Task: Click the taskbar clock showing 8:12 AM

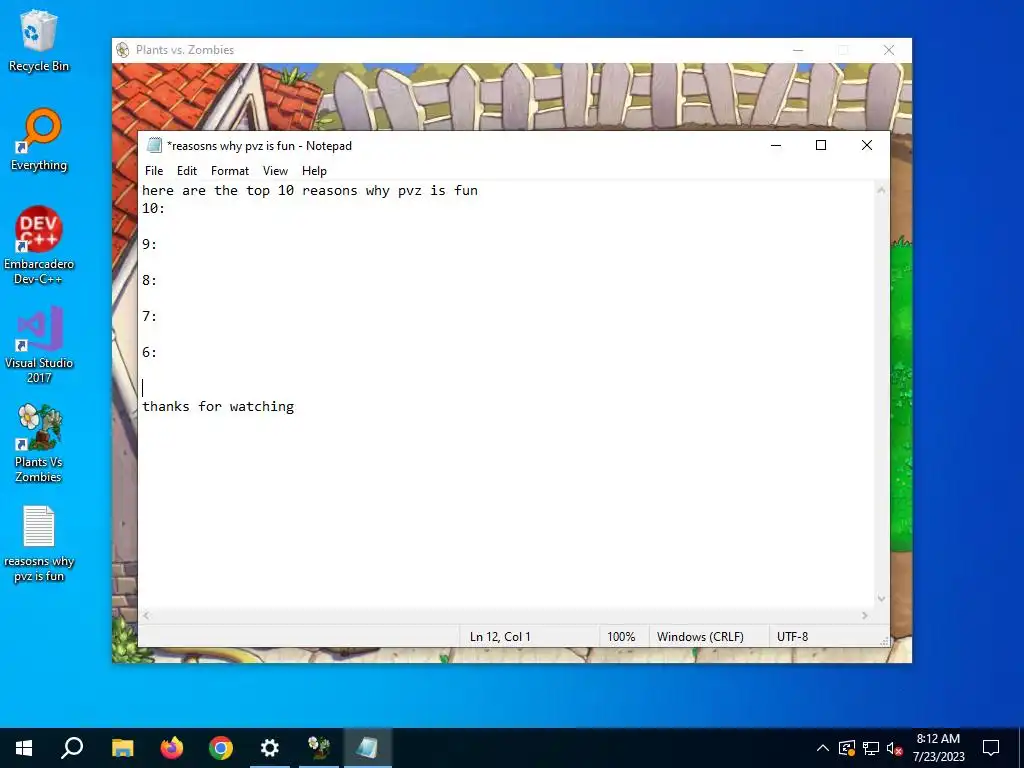Action: (938, 748)
